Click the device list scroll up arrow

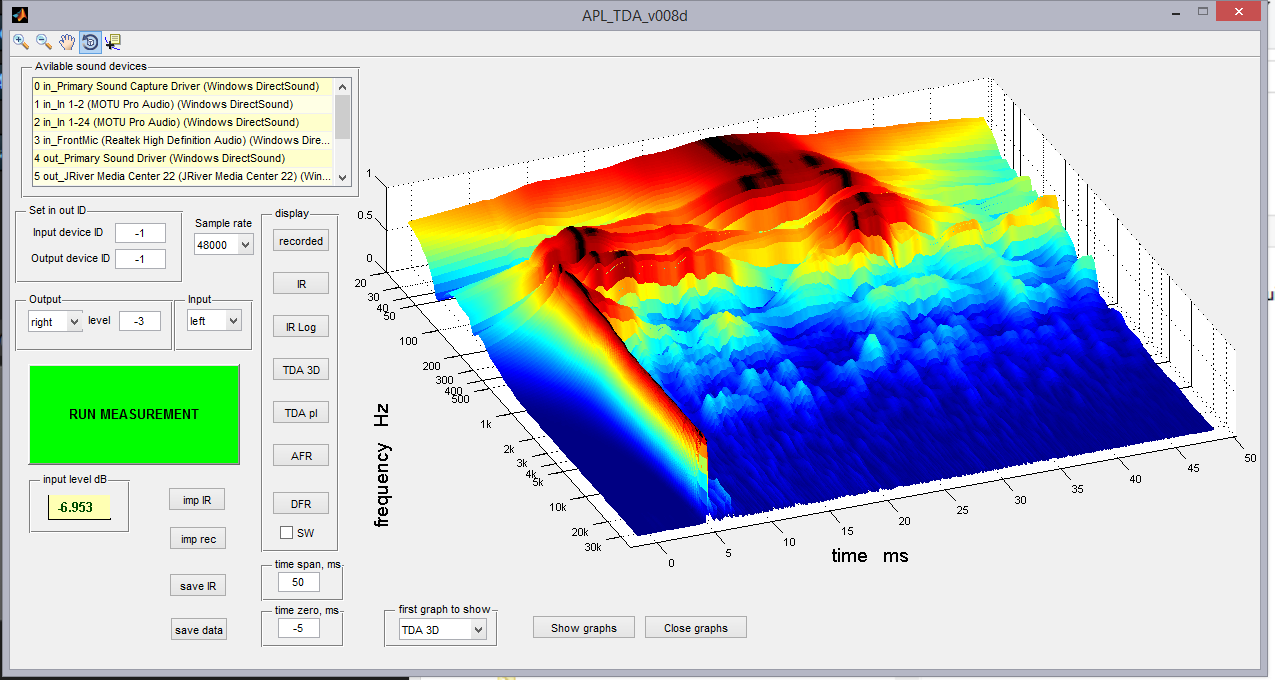tap(343, 86)
